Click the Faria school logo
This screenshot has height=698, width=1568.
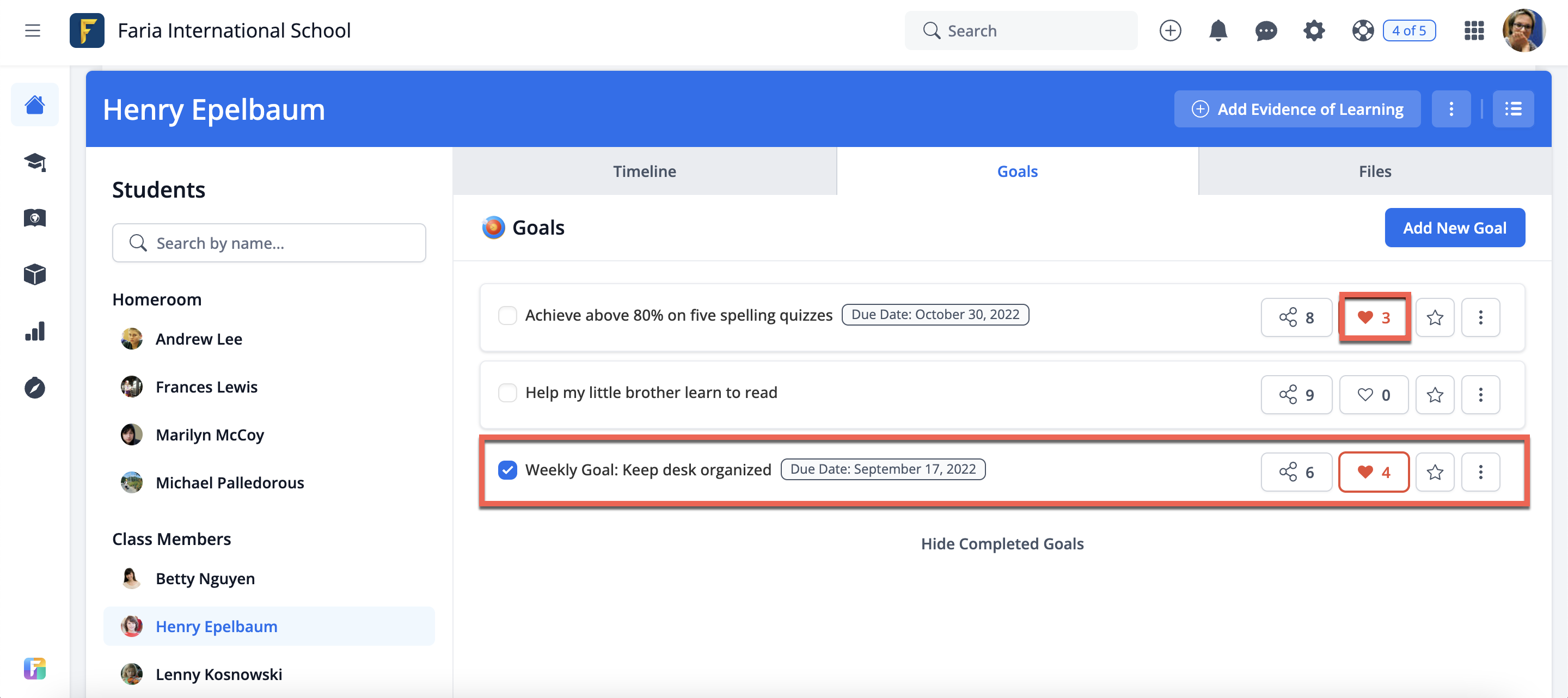point(87,30)
